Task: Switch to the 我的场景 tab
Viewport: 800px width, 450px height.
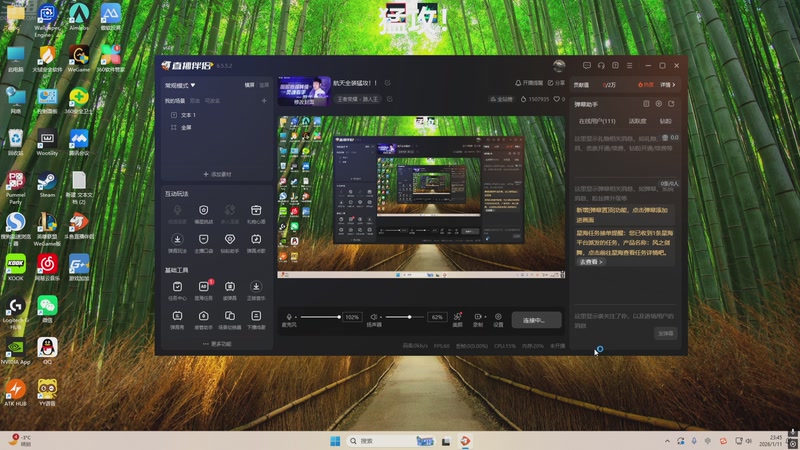Action: click(174, 101)
